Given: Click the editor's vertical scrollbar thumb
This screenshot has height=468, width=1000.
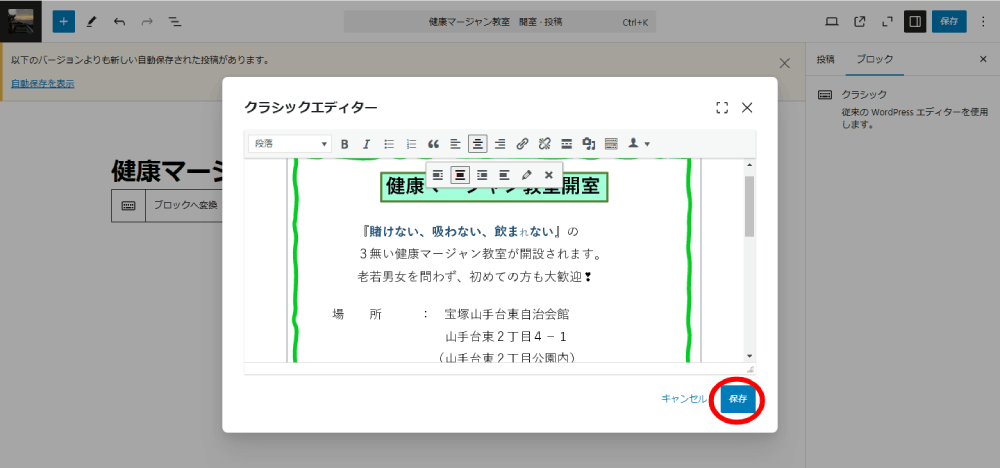Looking at the screenshot, I should point(749,206).
